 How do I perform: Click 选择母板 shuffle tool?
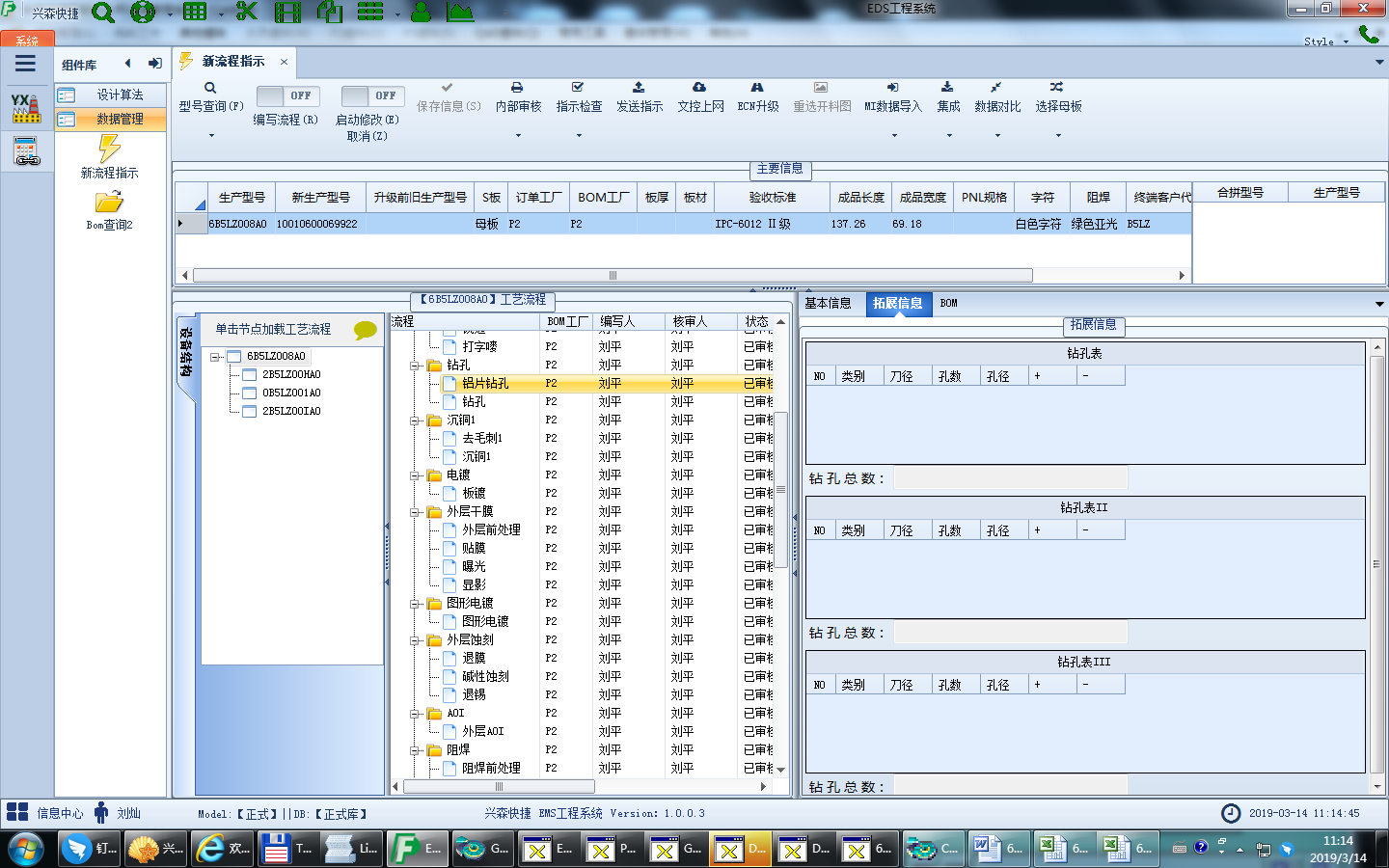tap(1058, 96)
